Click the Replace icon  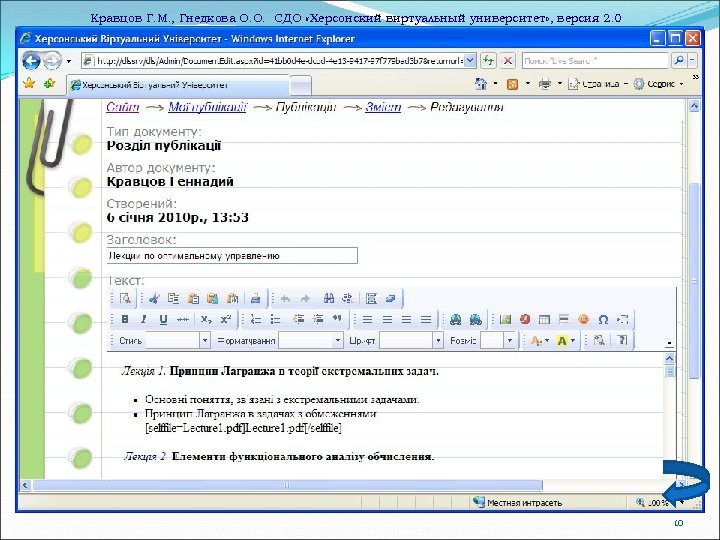[348, 298]
